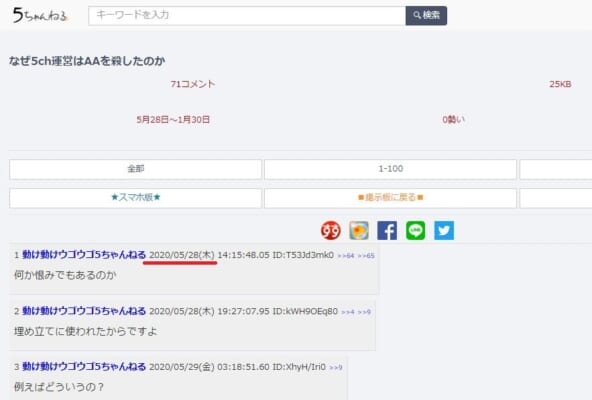
Task: Click poster name on post 3
Action: (84, 367)
